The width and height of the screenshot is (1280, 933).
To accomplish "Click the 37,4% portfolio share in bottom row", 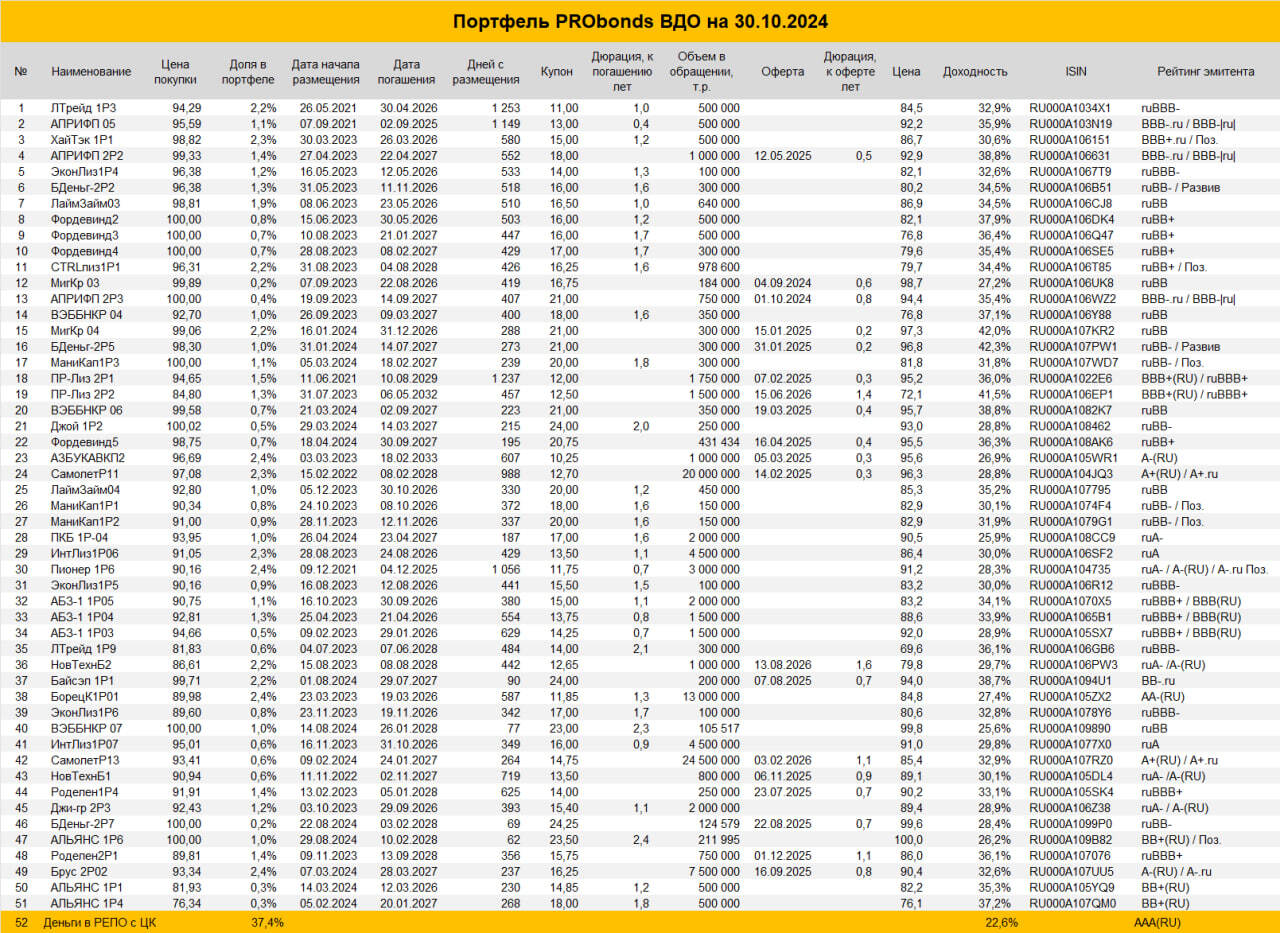I will coord(267,922).
